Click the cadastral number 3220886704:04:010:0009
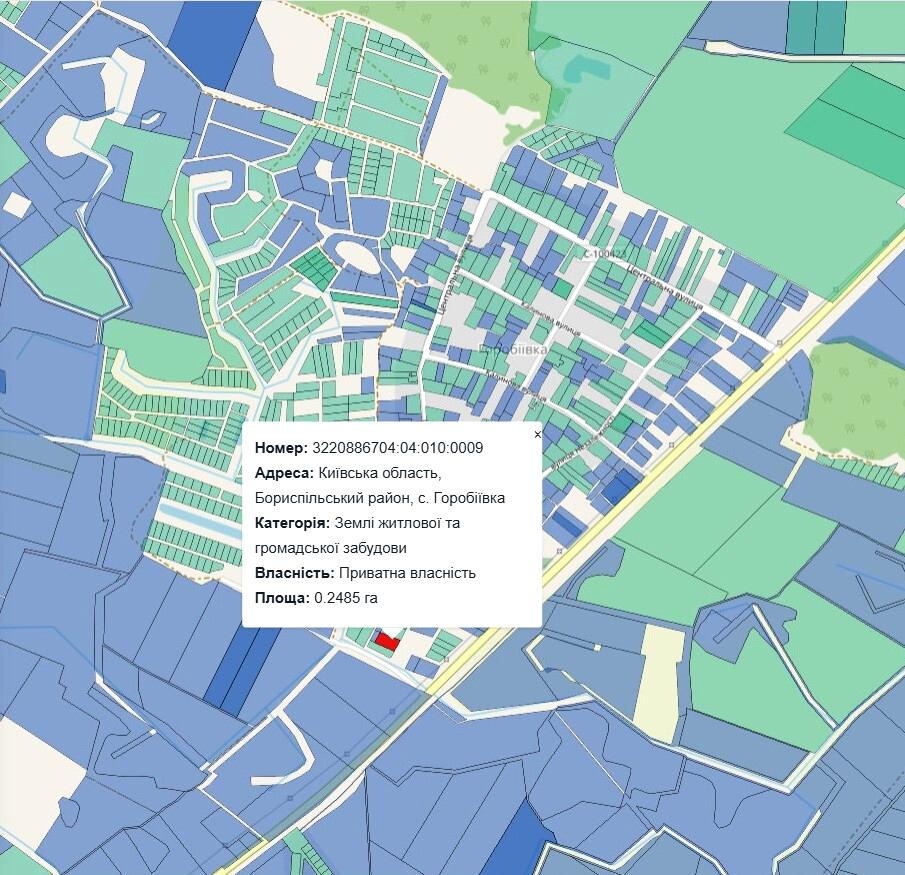The width and height of the screenshot is (905, 875). click(397, 448)
